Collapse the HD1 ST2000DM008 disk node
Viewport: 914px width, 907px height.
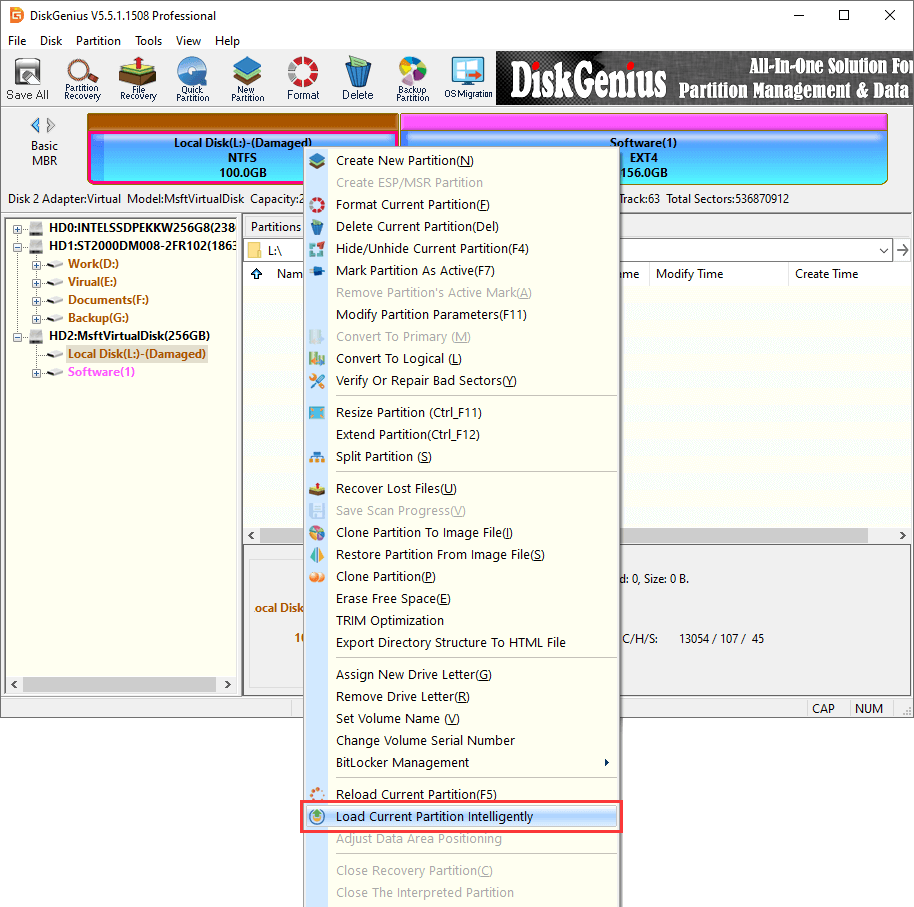click(17, 247)
